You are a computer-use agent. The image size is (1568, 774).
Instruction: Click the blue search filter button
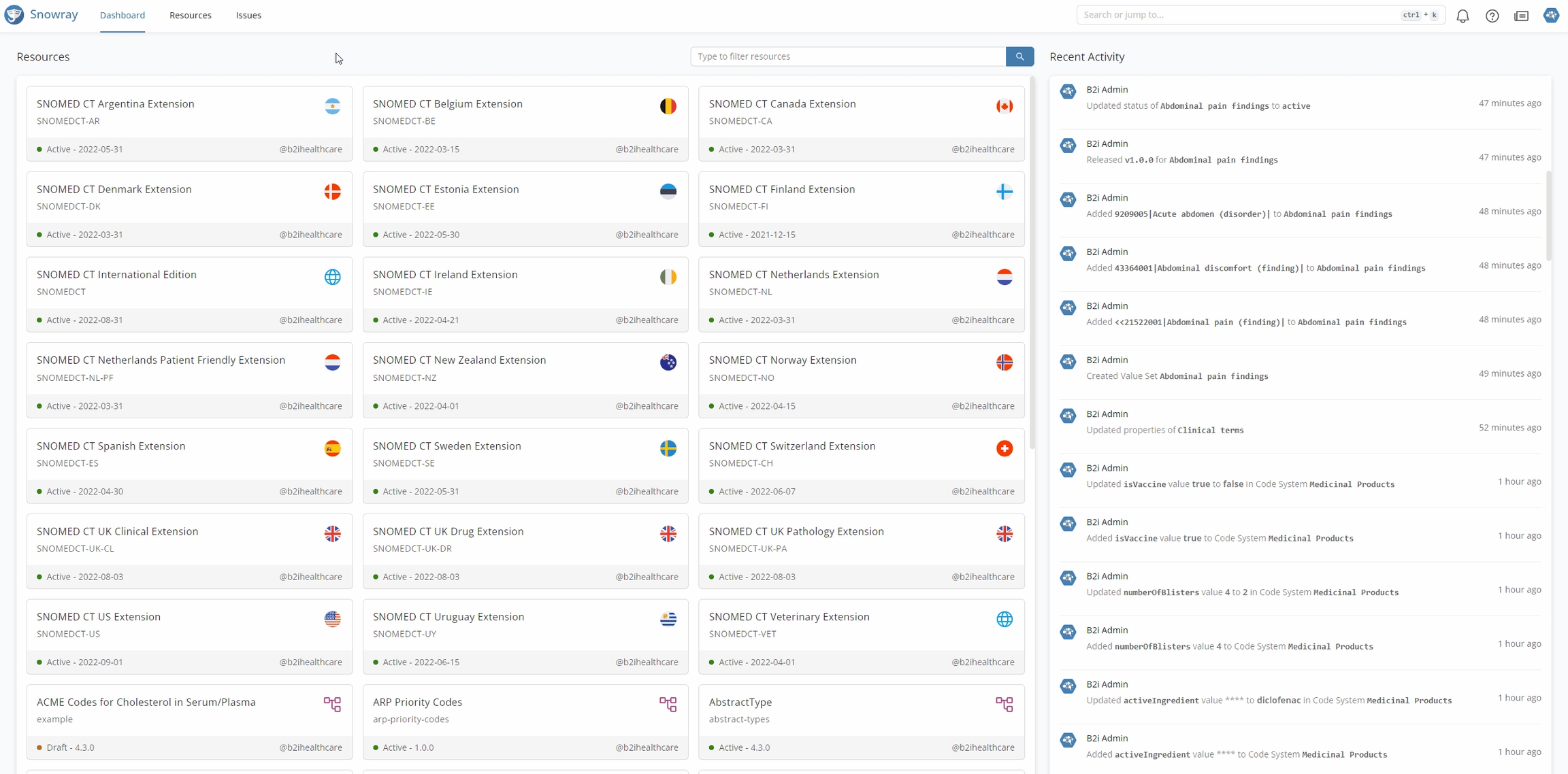1019,56
